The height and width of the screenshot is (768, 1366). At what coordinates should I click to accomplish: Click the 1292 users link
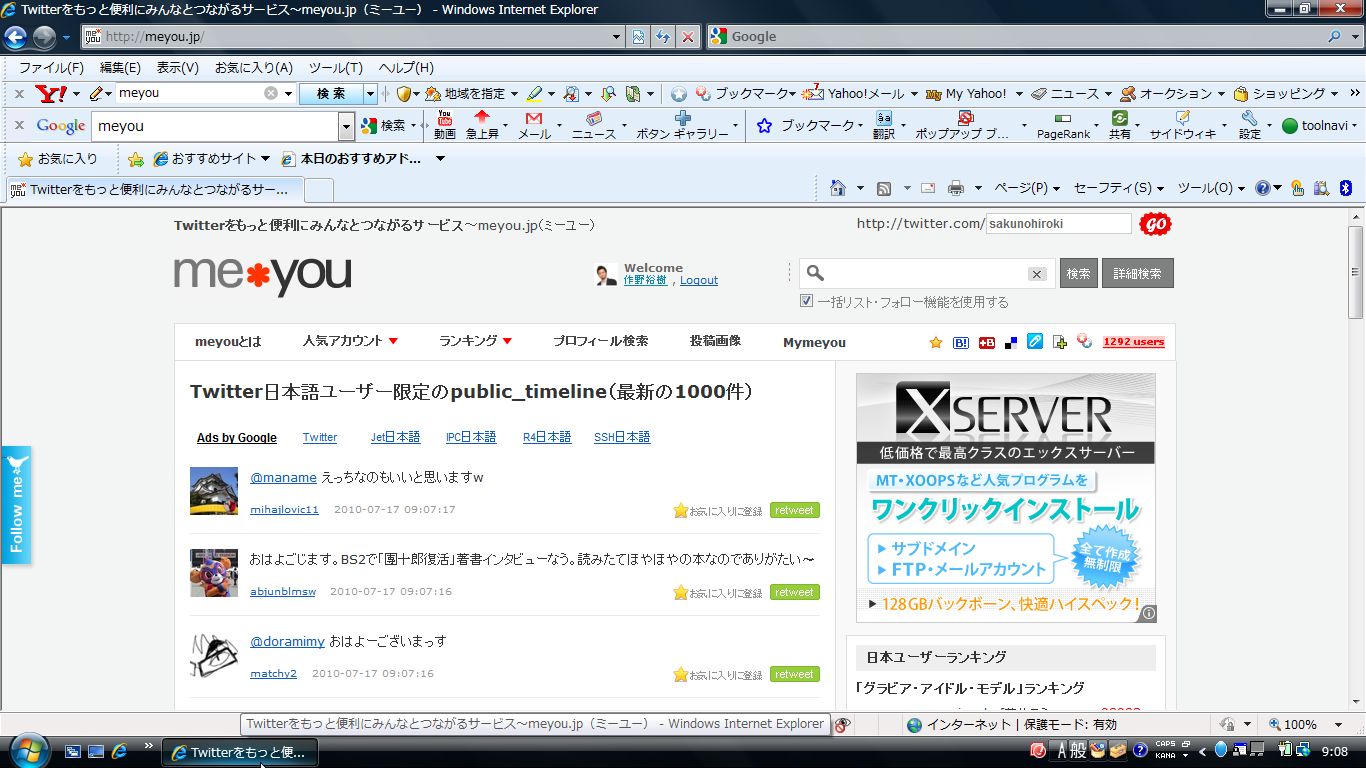pos(1133,342)
